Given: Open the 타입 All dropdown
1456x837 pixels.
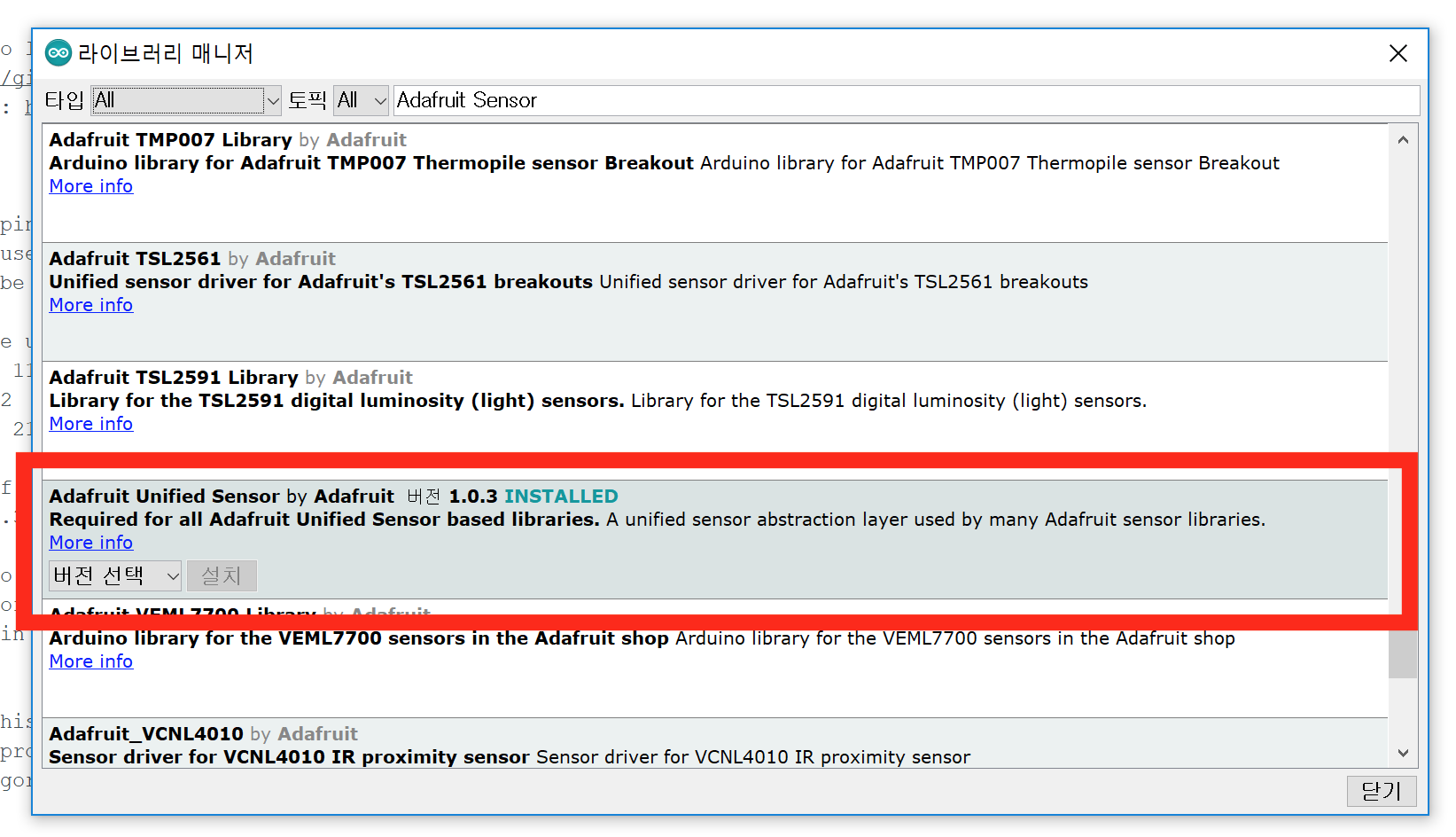Looking at the screenshot, I should (186, 100).
